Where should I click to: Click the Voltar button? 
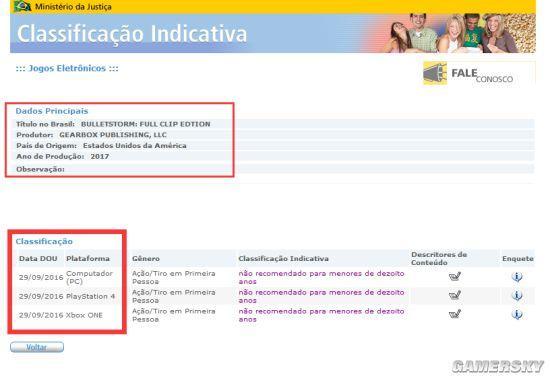click(x=37, y=347)
